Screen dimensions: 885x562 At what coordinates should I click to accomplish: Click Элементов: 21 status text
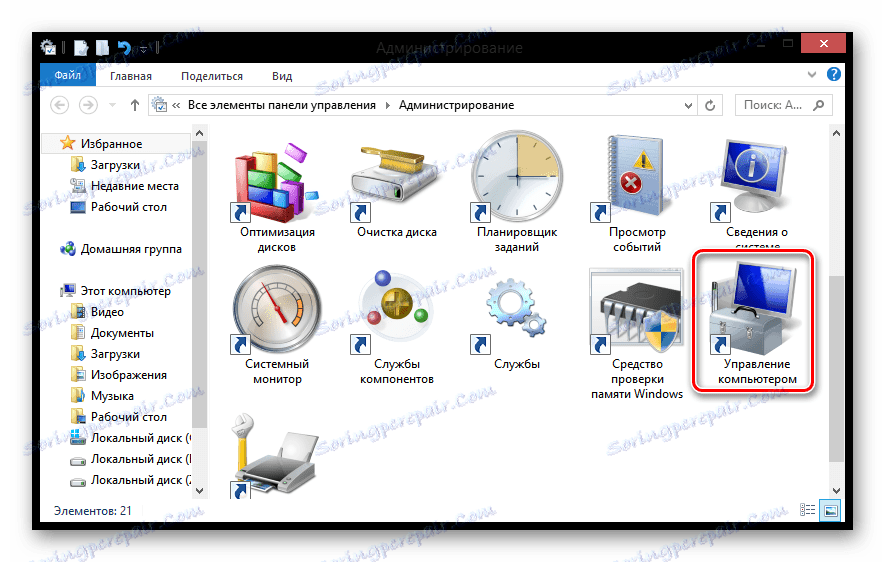point(92,511)
